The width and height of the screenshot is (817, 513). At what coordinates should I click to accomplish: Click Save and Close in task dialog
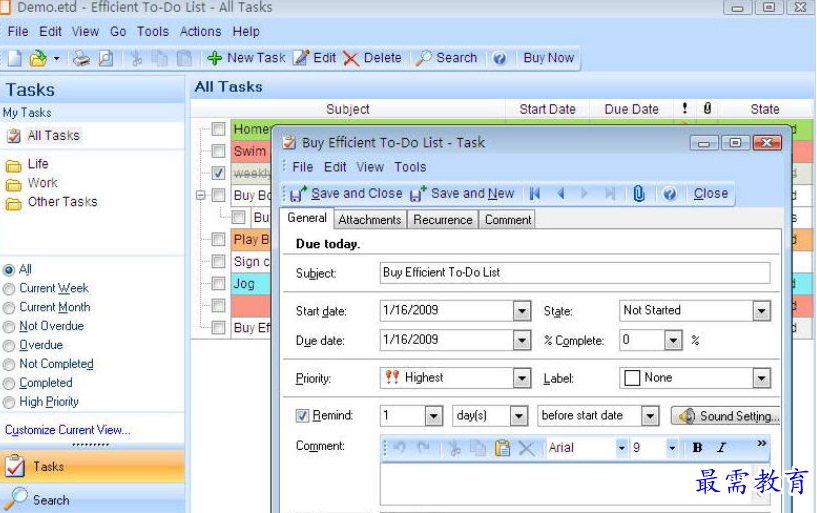(x=346, y=194)
